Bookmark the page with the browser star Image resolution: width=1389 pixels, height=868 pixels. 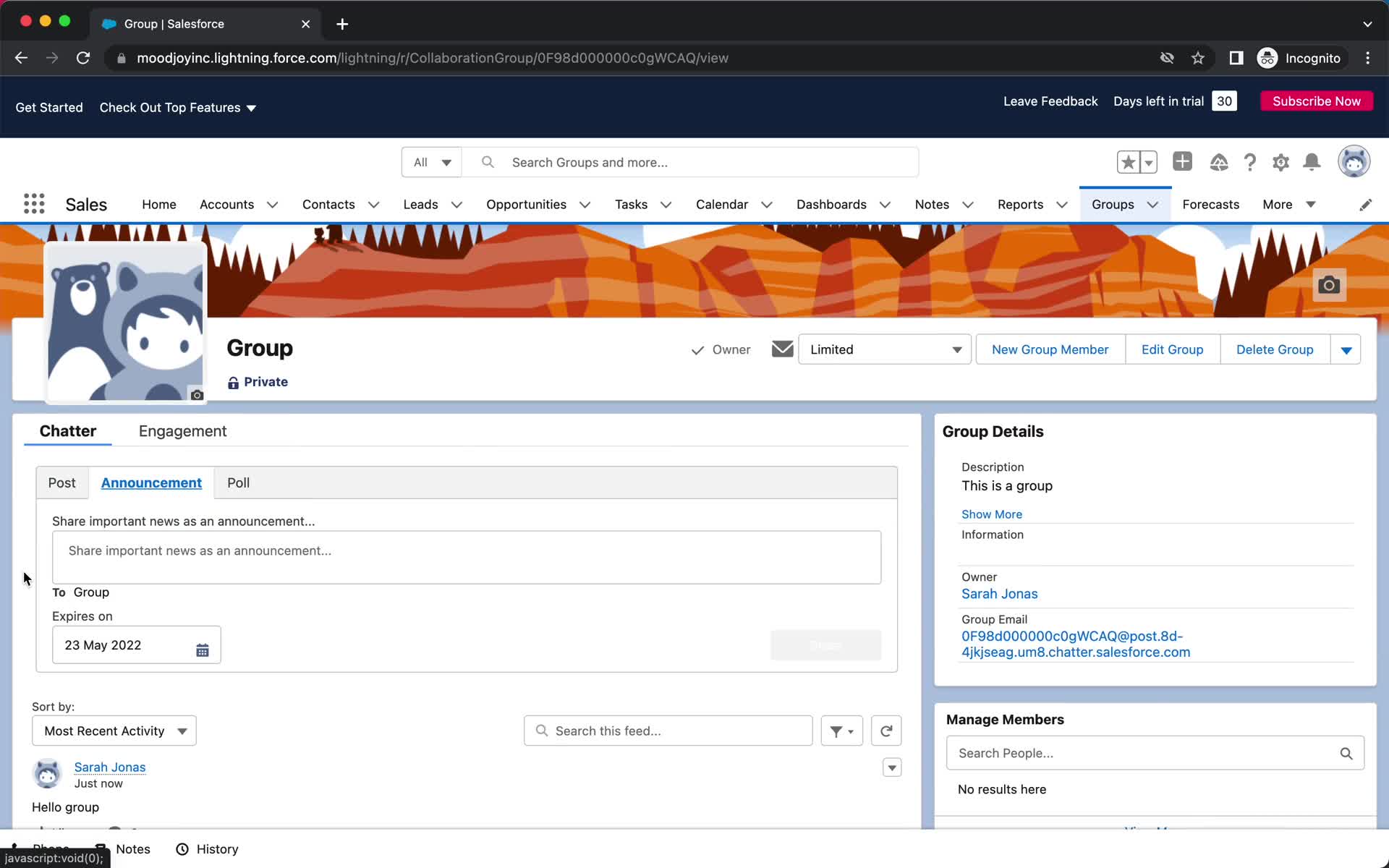pos(1198,58)
